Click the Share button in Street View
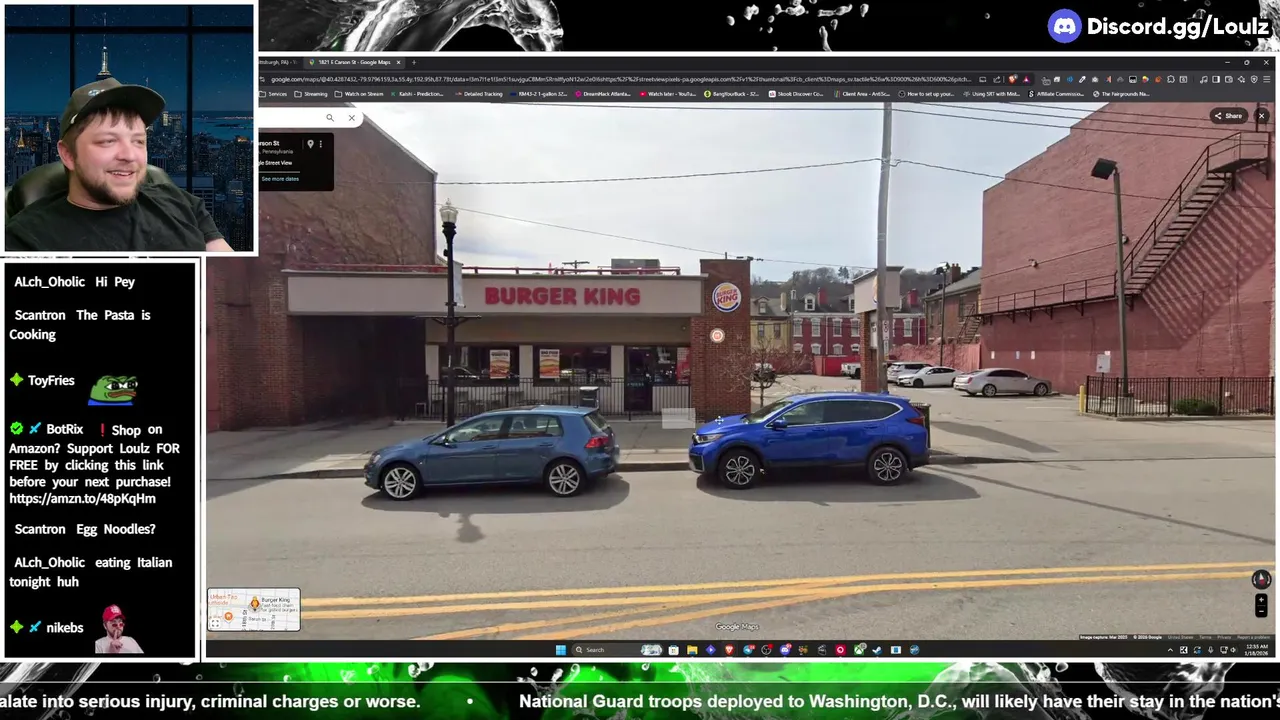 point(1228,116)
